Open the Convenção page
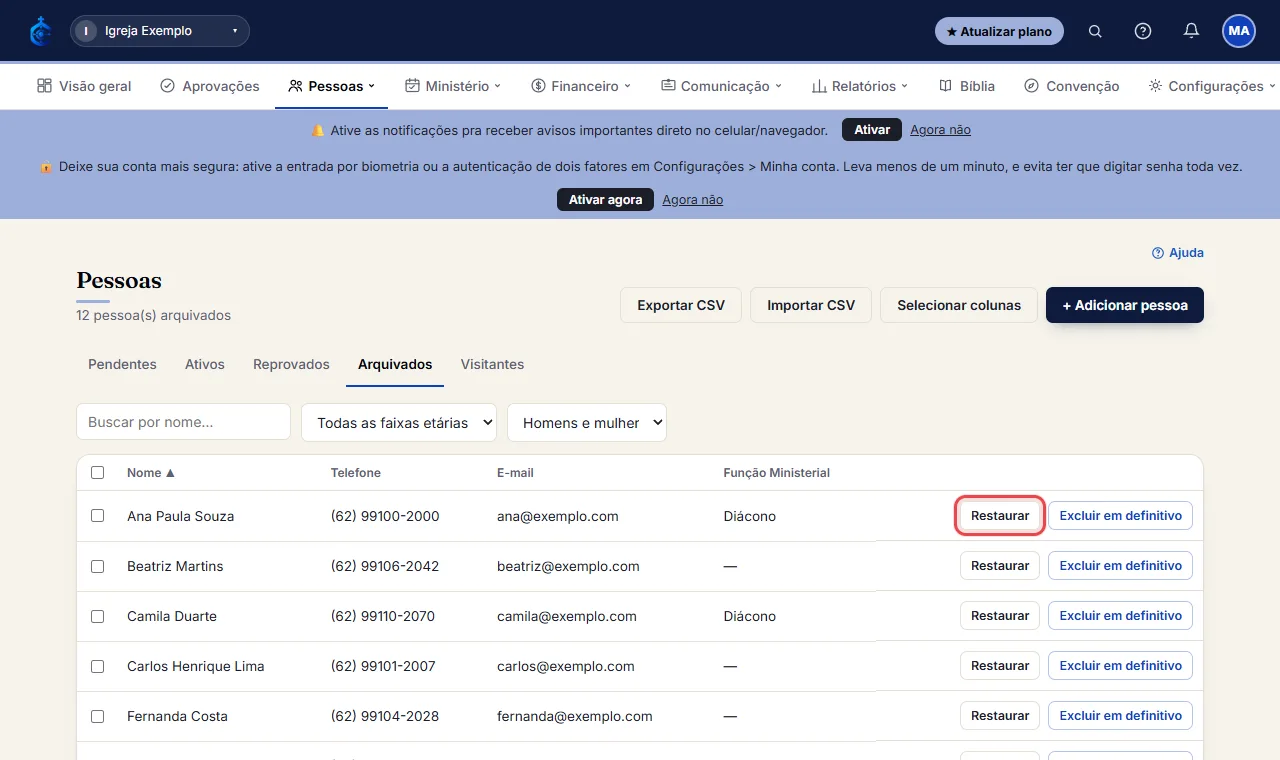Viewport: 1280px width, 760px height. [1072, 86]
